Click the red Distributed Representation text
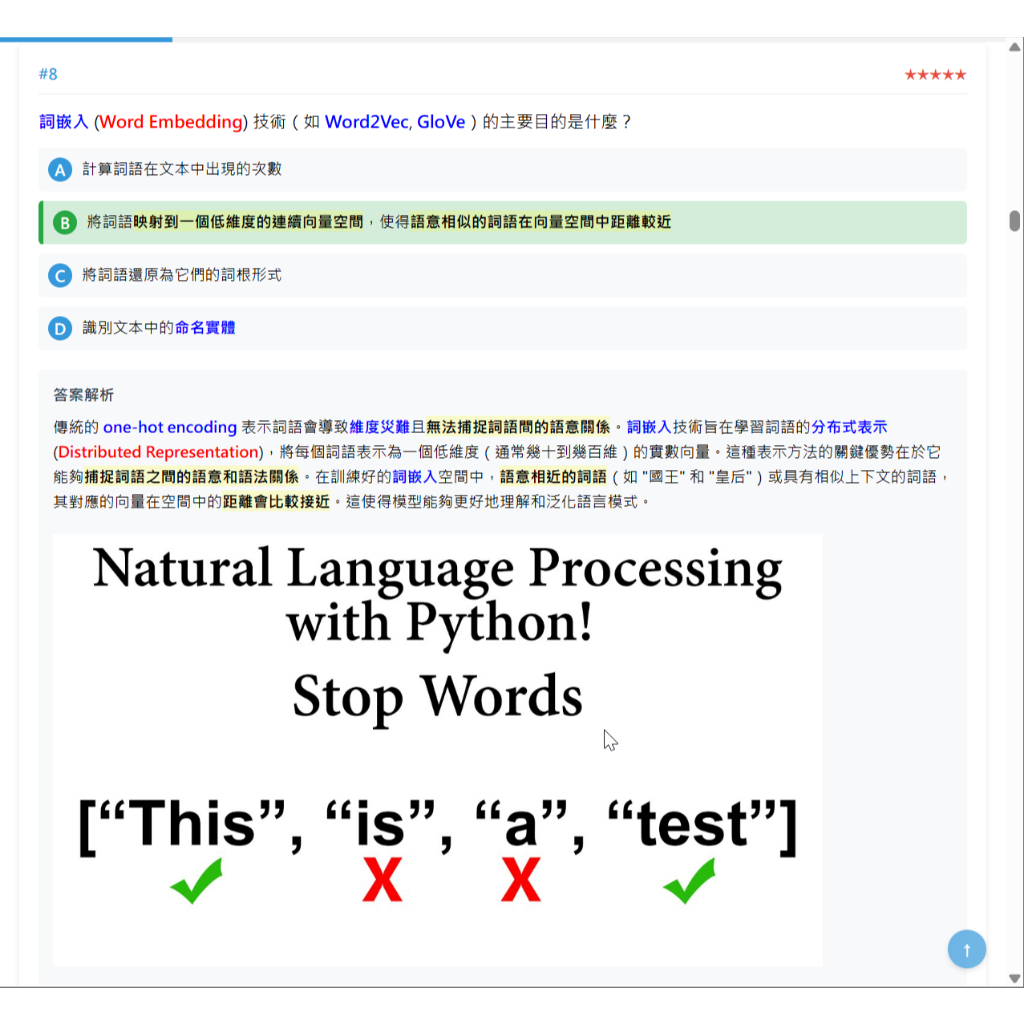Image resolution: width=1024 pixels, height=1024 pixels. point(159,452)
